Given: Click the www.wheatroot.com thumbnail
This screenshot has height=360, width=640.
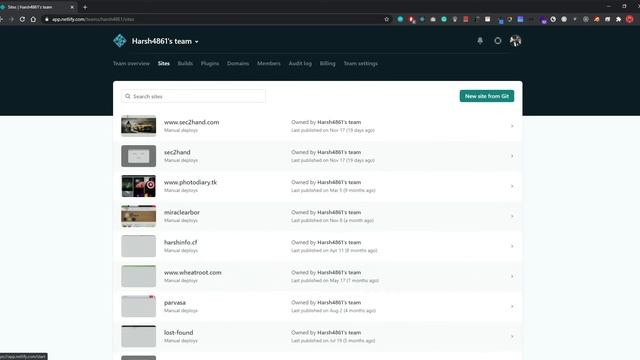Looking at the screenshot, I should tap(138, 276).
